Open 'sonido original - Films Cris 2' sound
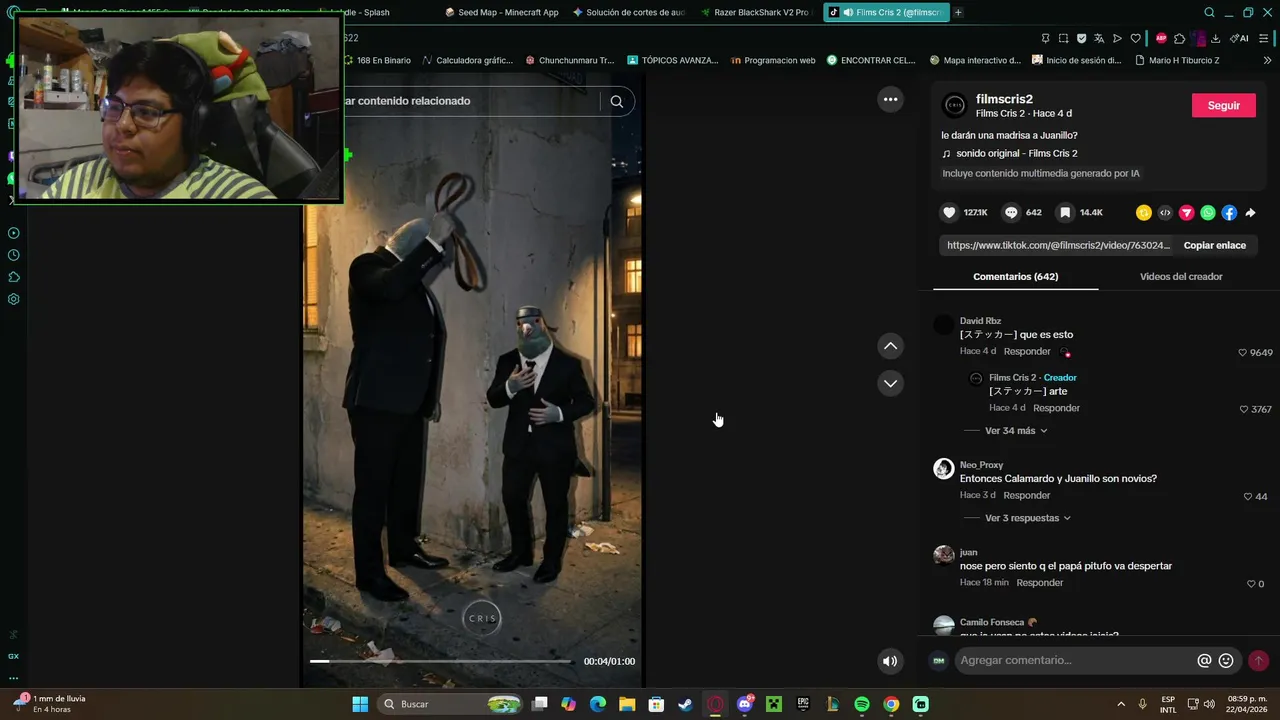Image resolution: width=1280 pixels, height=720 pixels. pyautogui.click(x=1016, y=153)
